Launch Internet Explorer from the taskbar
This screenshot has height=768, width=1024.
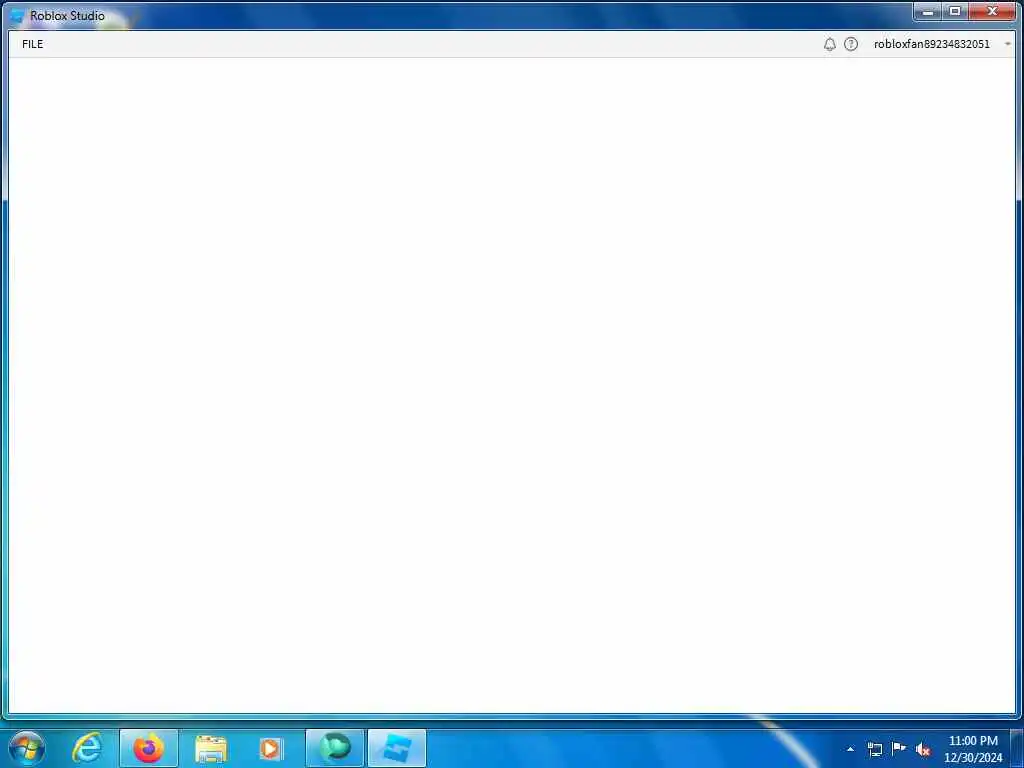[87, 748]
